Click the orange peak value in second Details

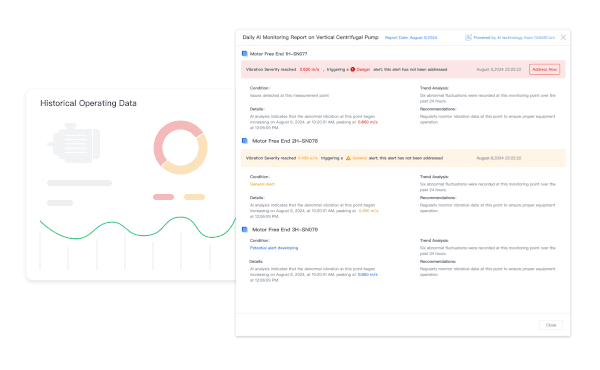point(368,211)
